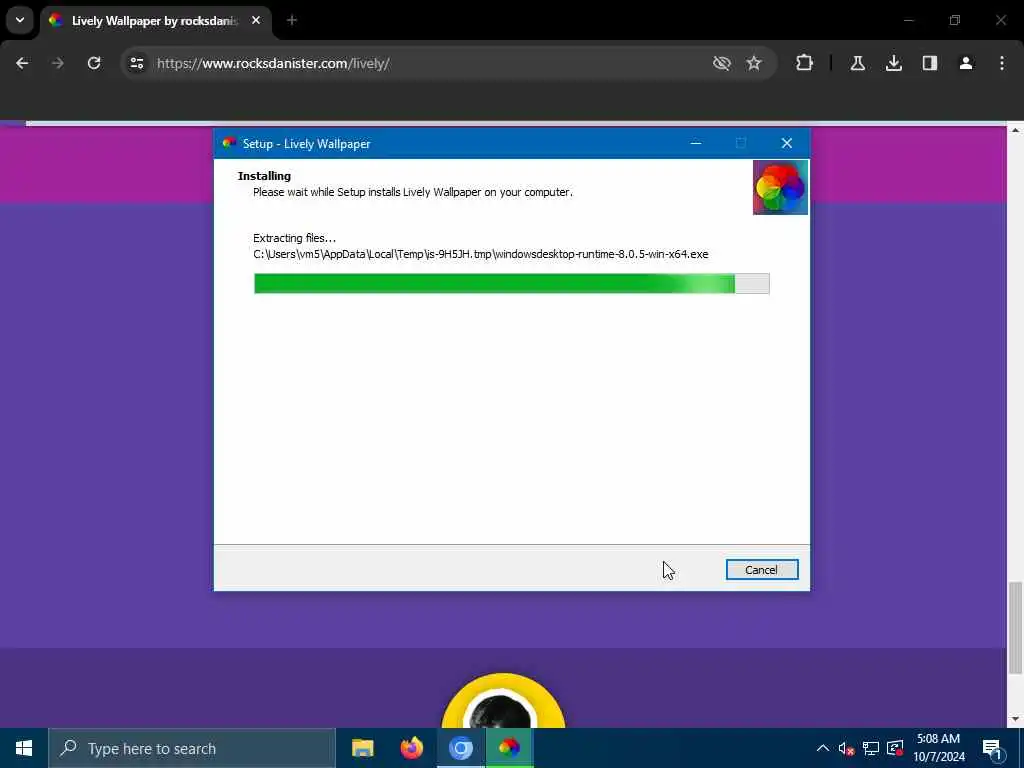Screen dimensions: 1024x768
Task: Click the scrollbar up arrow
Action: [x=1015, y=131]
